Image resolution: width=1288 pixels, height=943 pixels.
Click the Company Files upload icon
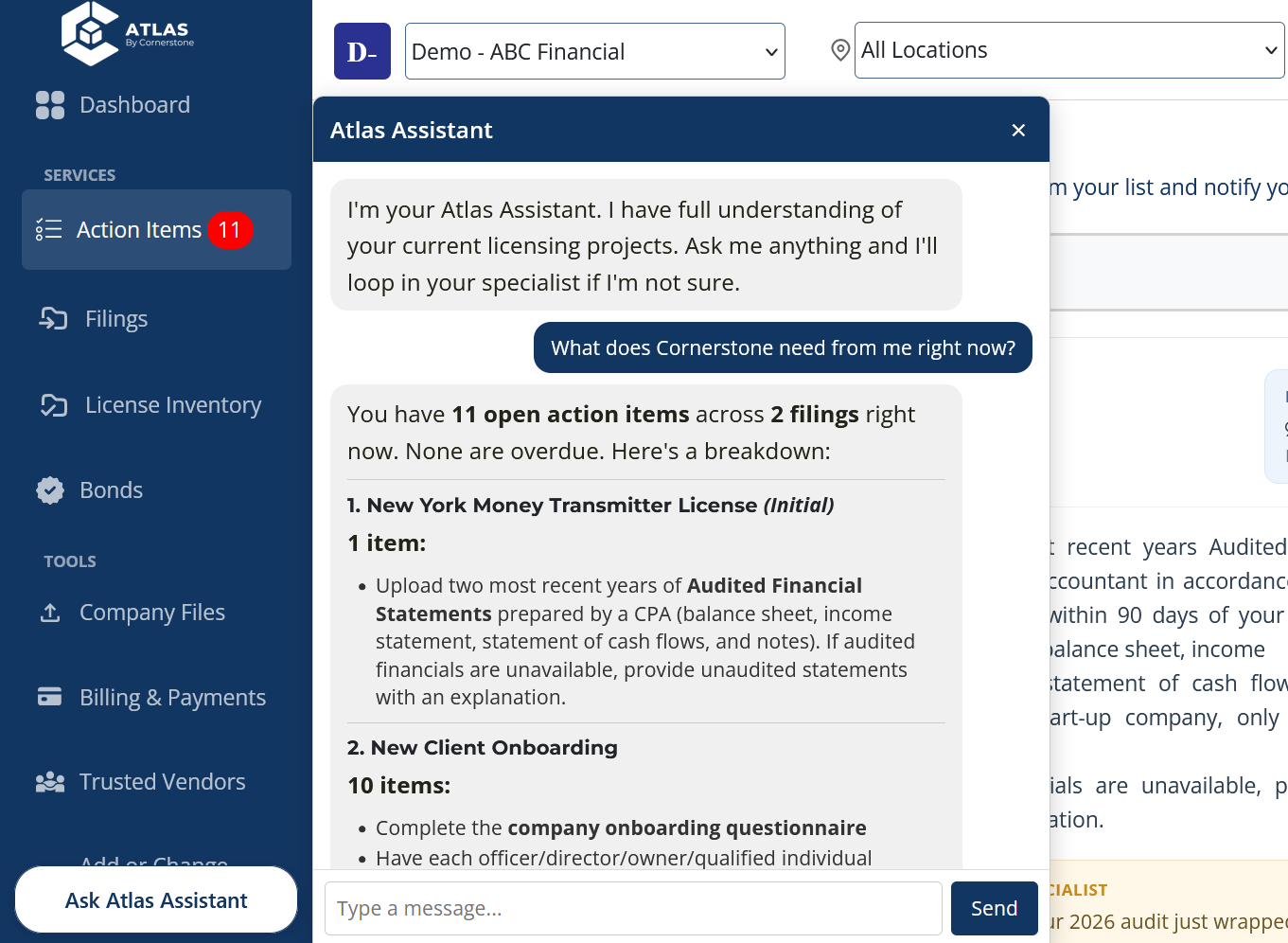pyautogui.click(x=50, y=613)
